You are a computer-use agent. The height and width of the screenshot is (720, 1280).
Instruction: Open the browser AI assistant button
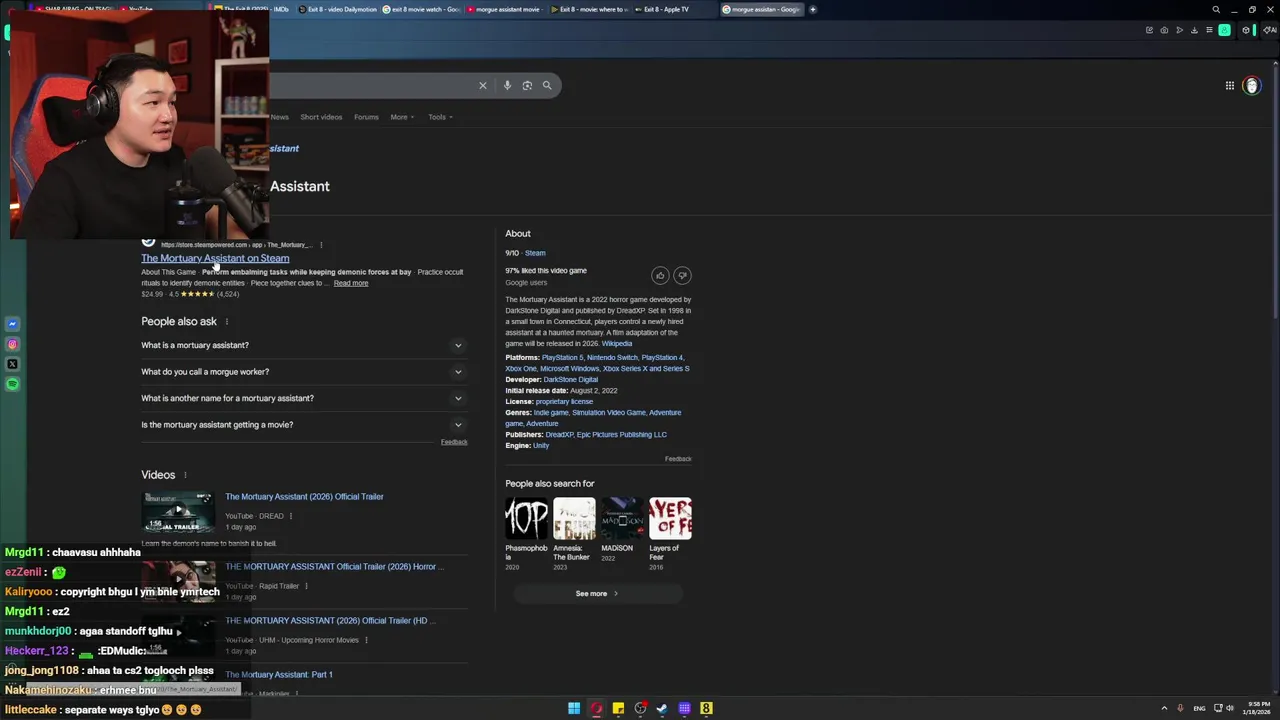(1271, 30)
